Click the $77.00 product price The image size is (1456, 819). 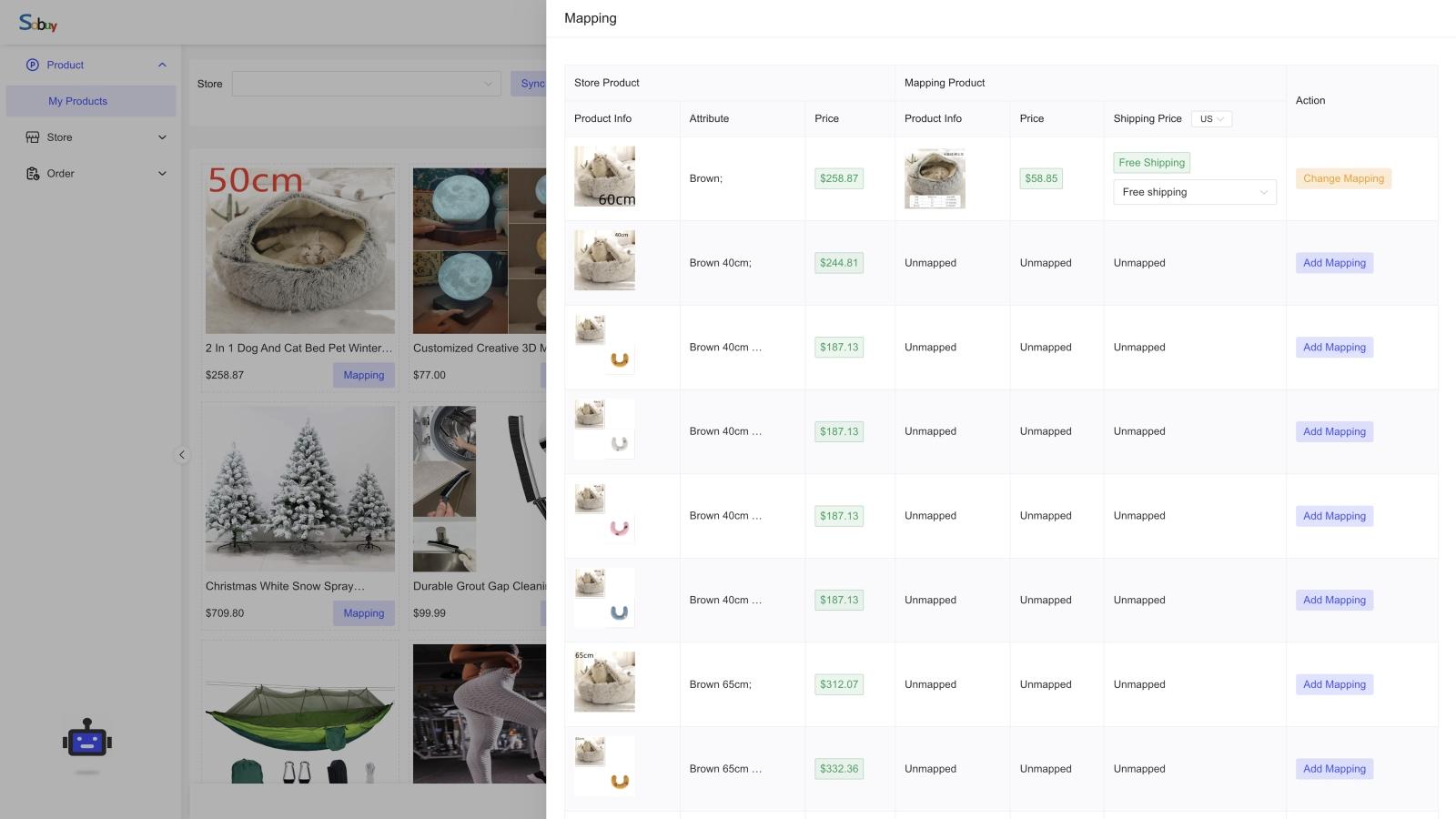(x=430, y=375)
